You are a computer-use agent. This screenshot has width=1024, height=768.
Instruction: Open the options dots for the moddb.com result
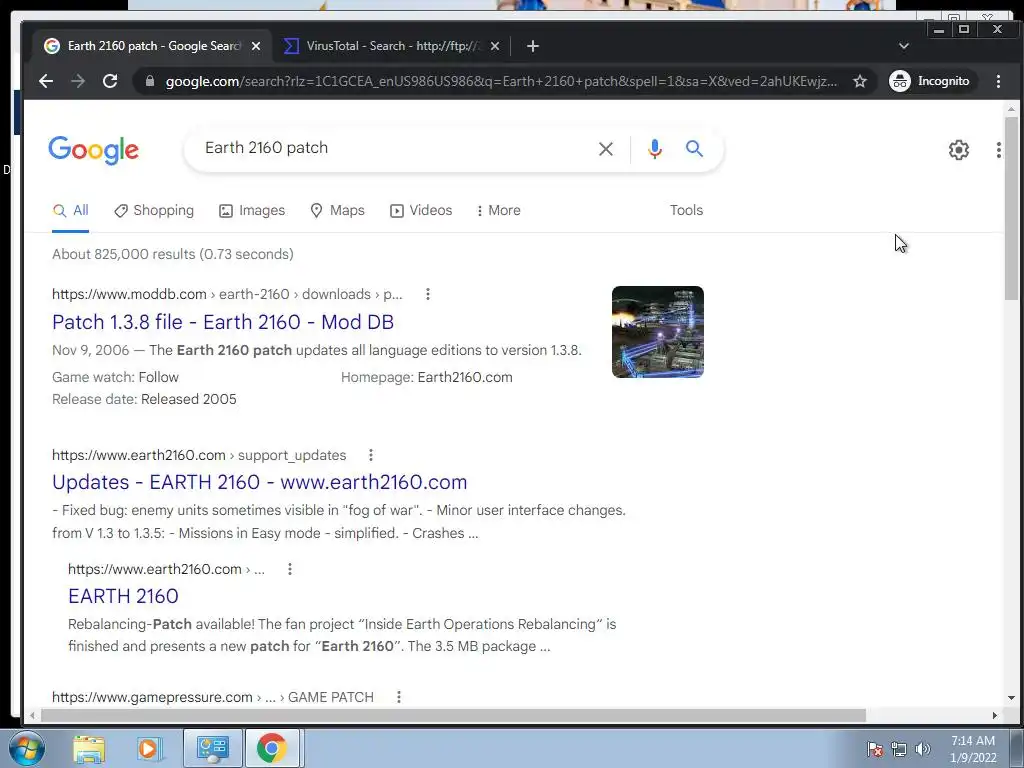coord(428,295)
